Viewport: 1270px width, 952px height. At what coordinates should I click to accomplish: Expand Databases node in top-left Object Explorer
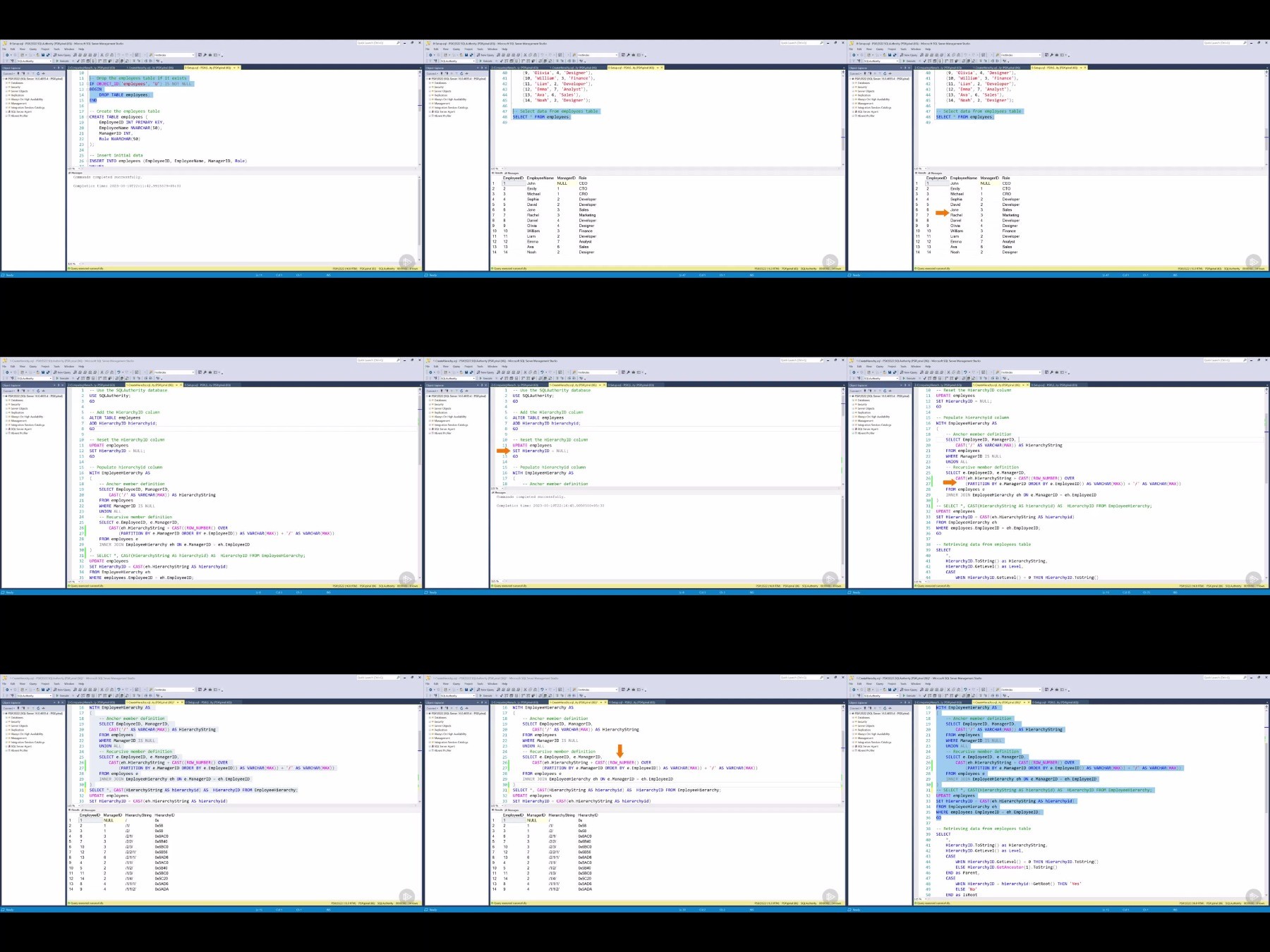tap(6, 83)
